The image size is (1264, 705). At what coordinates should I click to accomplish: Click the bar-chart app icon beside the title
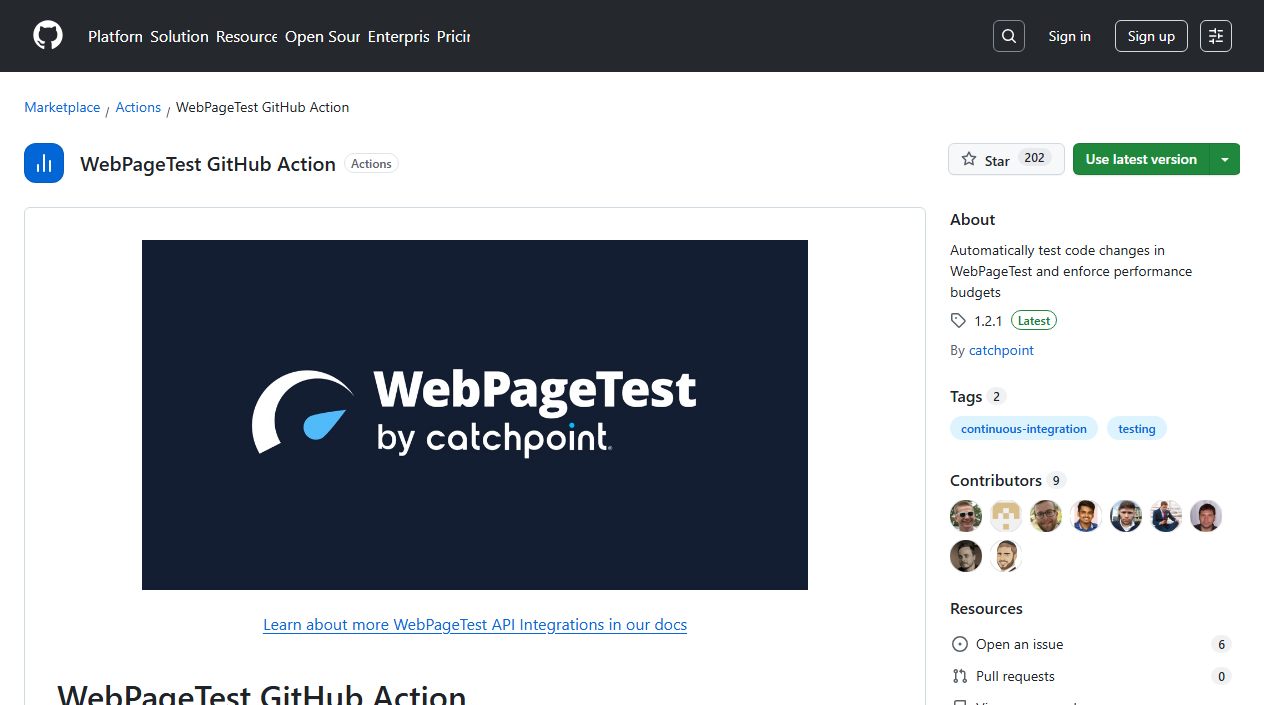pyautogui.click(x=43, y=163)
